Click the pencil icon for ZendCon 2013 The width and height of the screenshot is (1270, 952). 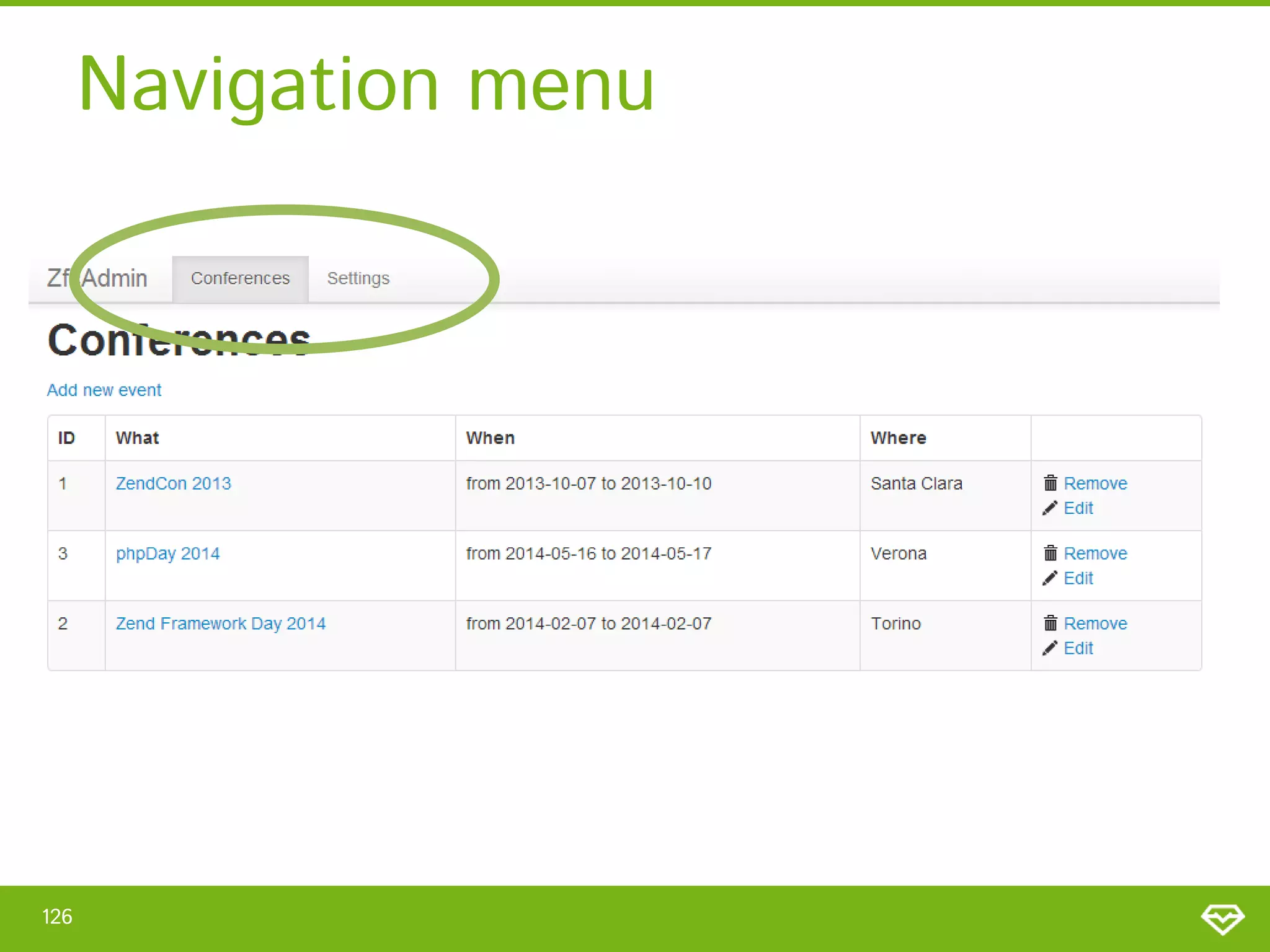1050,508
